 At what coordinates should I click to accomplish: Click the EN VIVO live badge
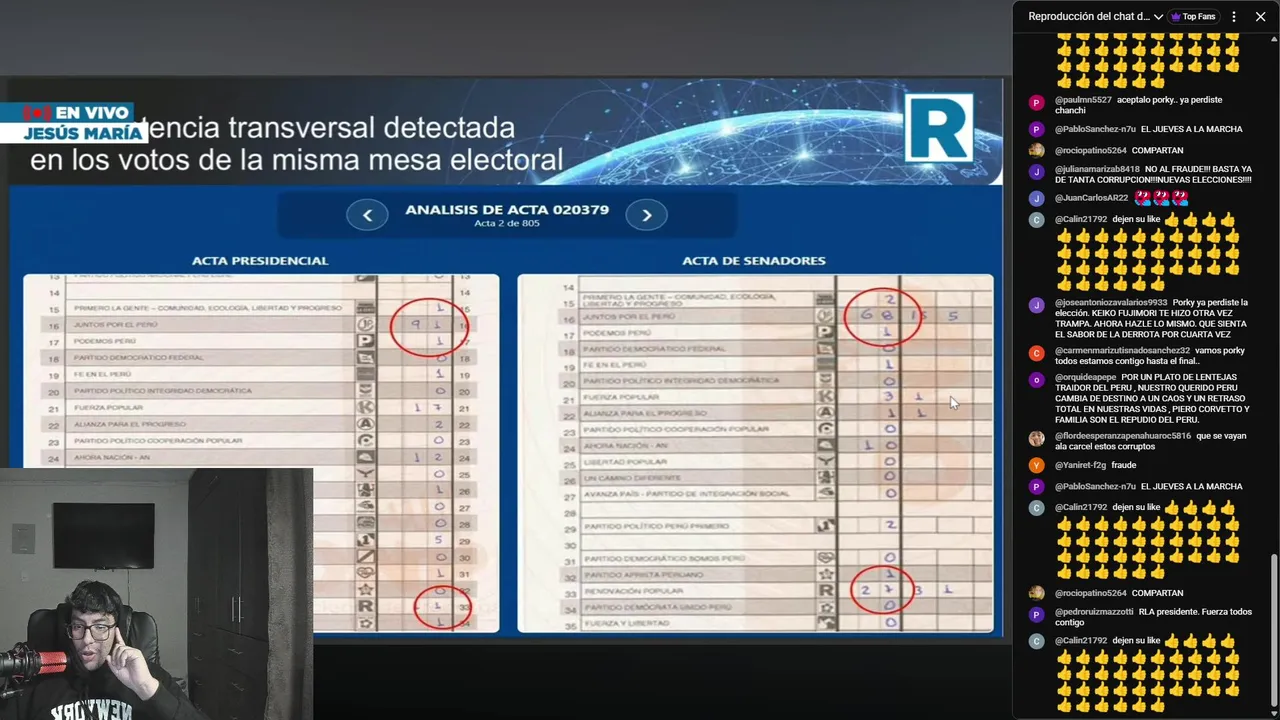click(x=78, y=113)
